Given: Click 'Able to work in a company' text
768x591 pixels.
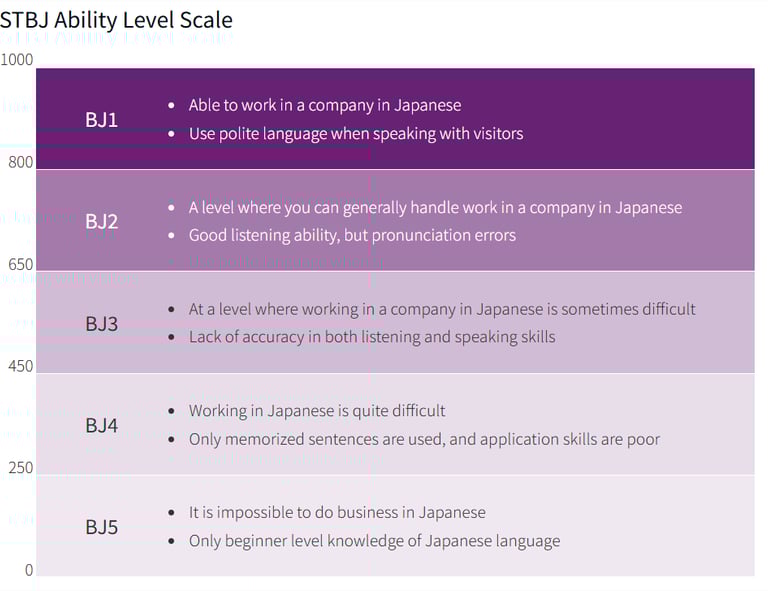Looking at the screenshot, I should pos(325,105).
